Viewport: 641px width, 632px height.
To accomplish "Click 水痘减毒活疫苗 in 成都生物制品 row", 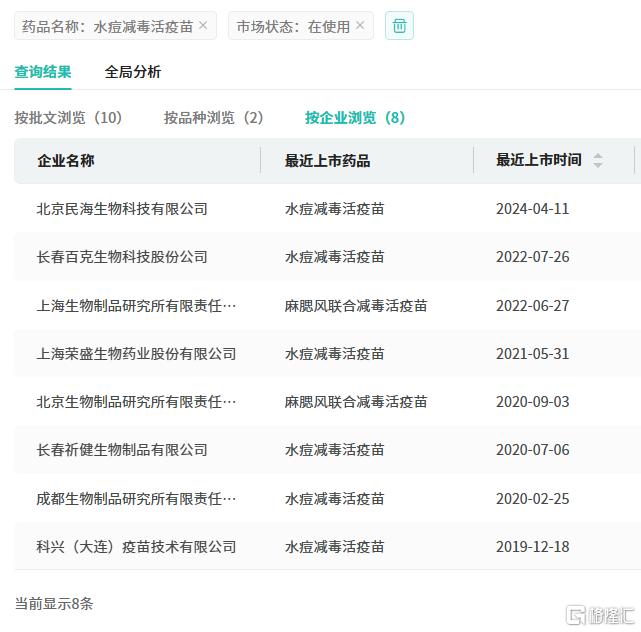I will (335, 499).
